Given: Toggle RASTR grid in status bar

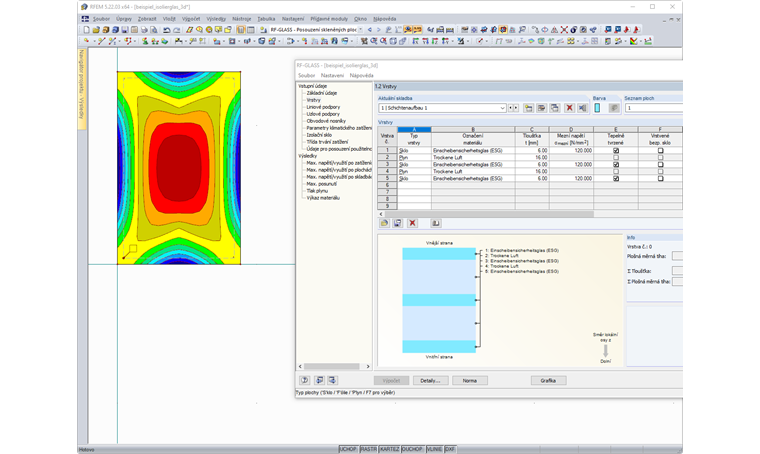Looking at the screenshot, I should (x=368, y=449).
